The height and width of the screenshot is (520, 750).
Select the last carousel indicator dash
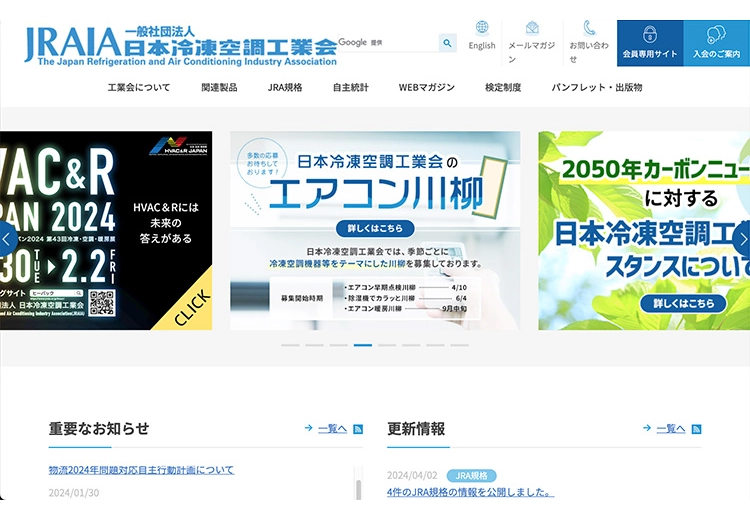[x=460, y=345]
